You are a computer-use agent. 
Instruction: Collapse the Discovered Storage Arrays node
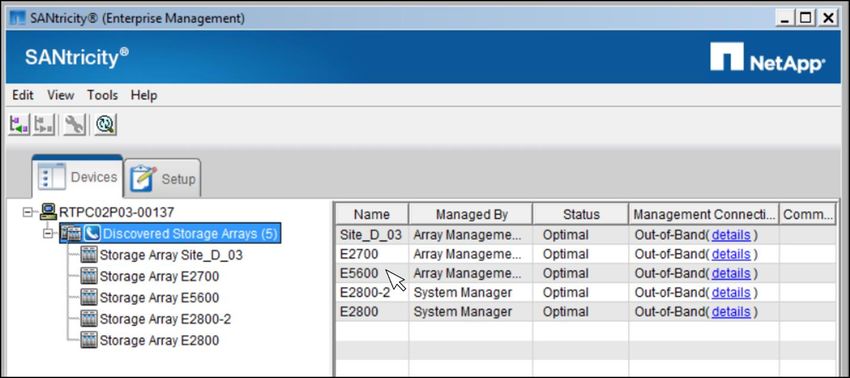point(49,234)
